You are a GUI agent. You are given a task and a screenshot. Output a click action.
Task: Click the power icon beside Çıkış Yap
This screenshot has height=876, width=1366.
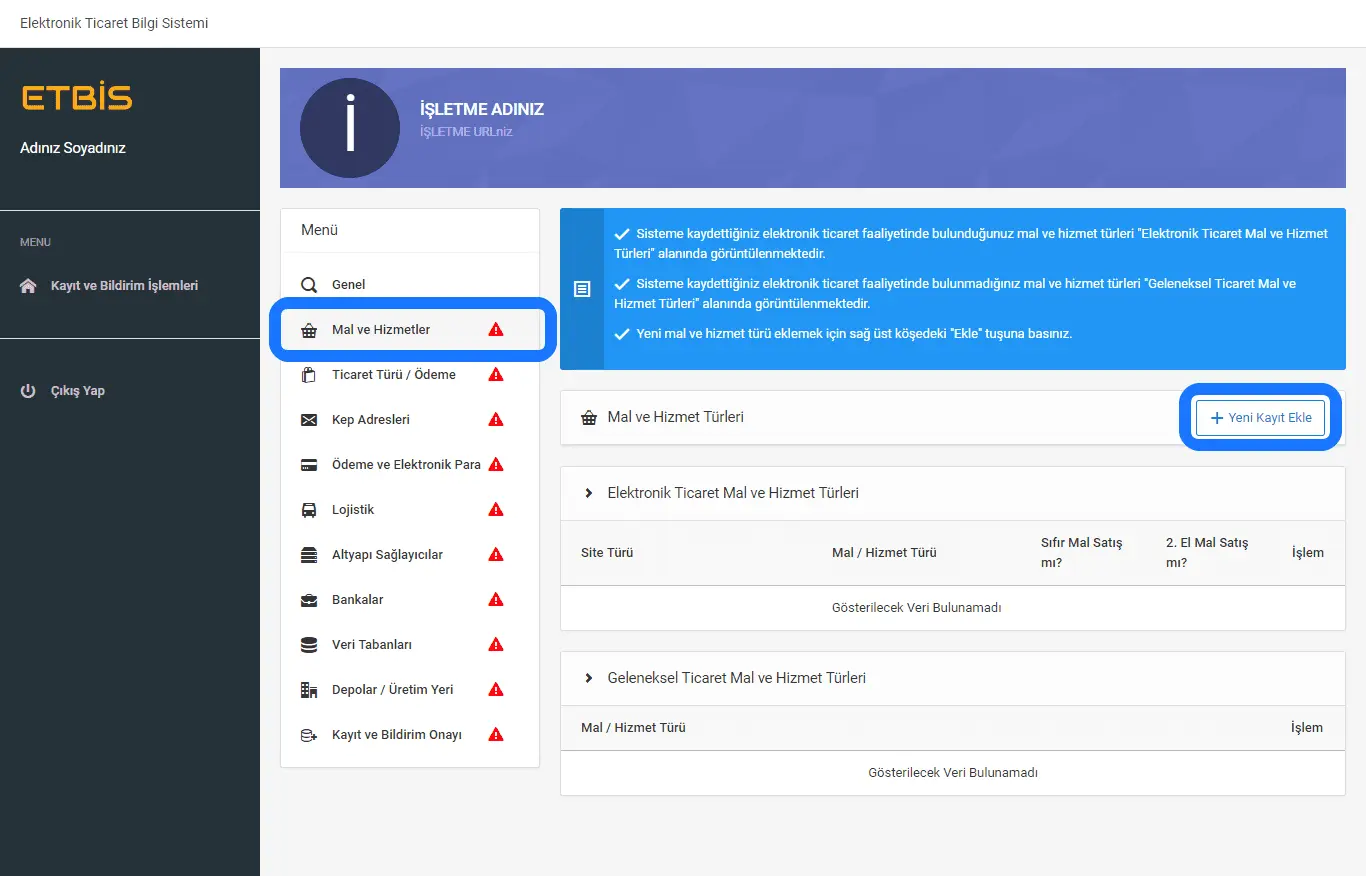pos(28,391)
